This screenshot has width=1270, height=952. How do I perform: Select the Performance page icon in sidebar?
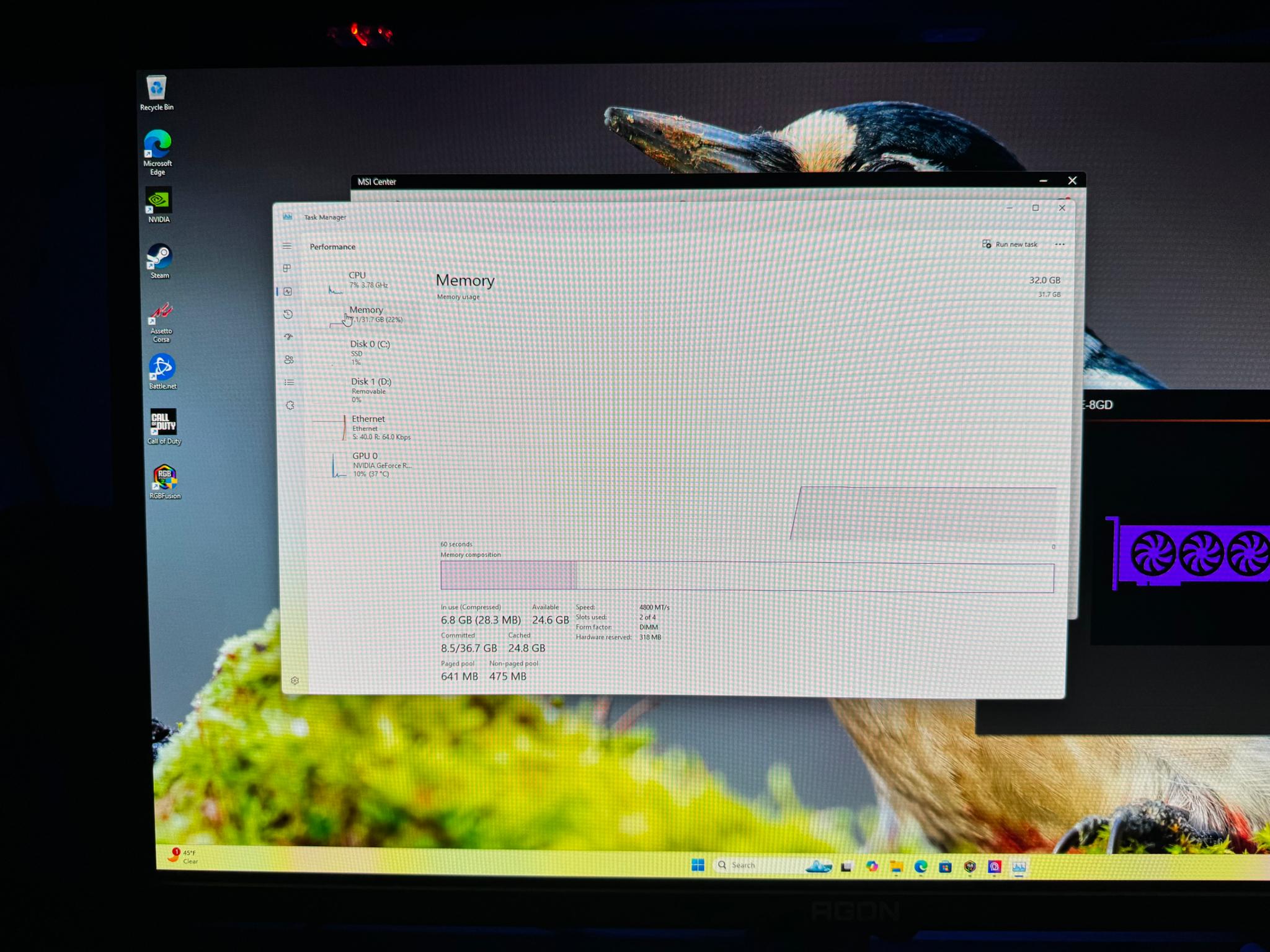[x=288, y=291]
